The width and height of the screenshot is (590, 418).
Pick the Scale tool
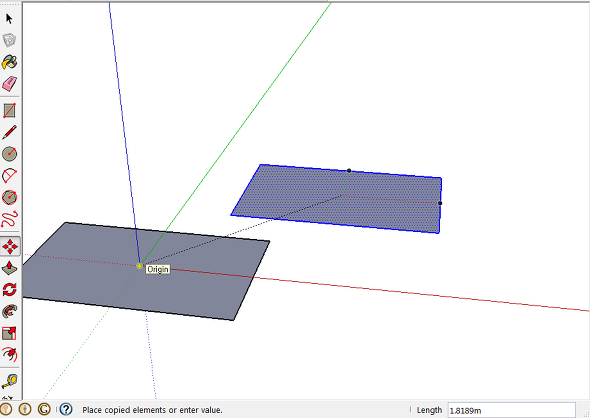pyautogui.click(x=9, y=333)
